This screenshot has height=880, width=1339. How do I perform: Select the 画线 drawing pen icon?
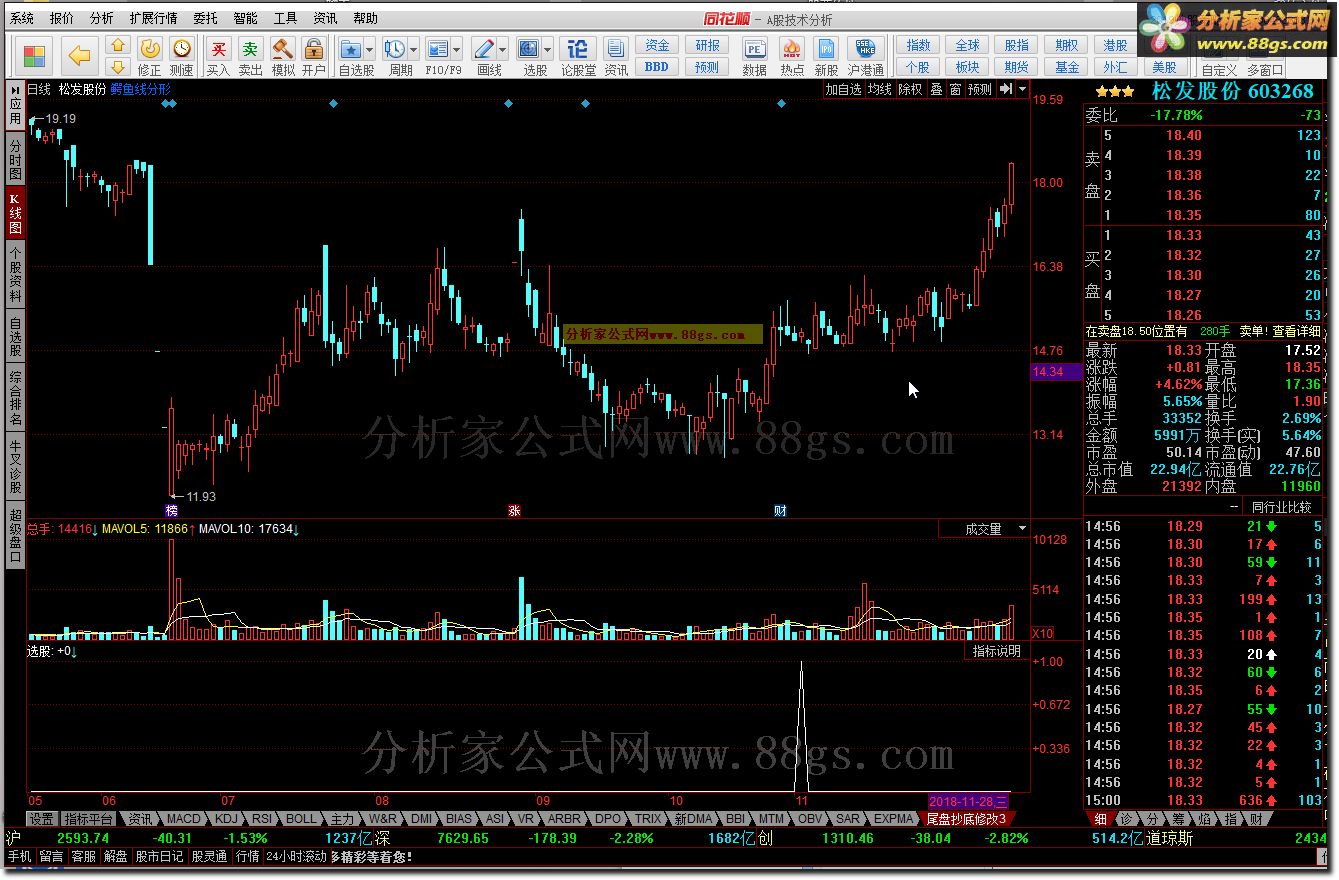tap(483, 48)
